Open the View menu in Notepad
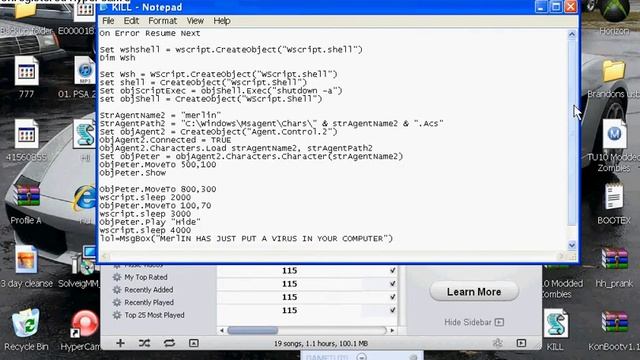Screen dimensions: 640x360 click(195, 21)
